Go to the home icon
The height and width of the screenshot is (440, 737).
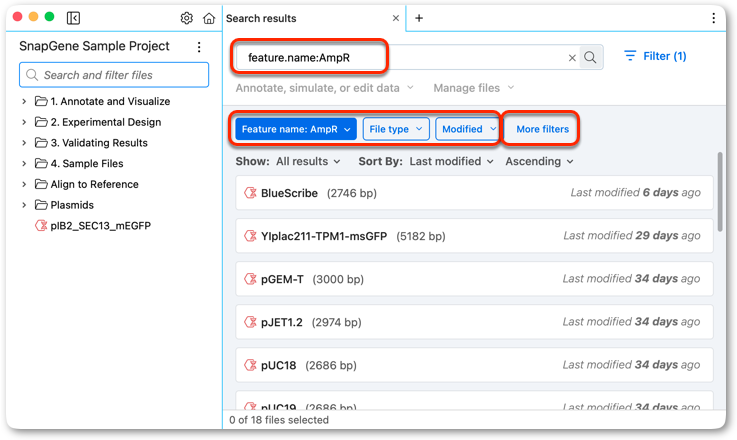[x=209, y=18]
